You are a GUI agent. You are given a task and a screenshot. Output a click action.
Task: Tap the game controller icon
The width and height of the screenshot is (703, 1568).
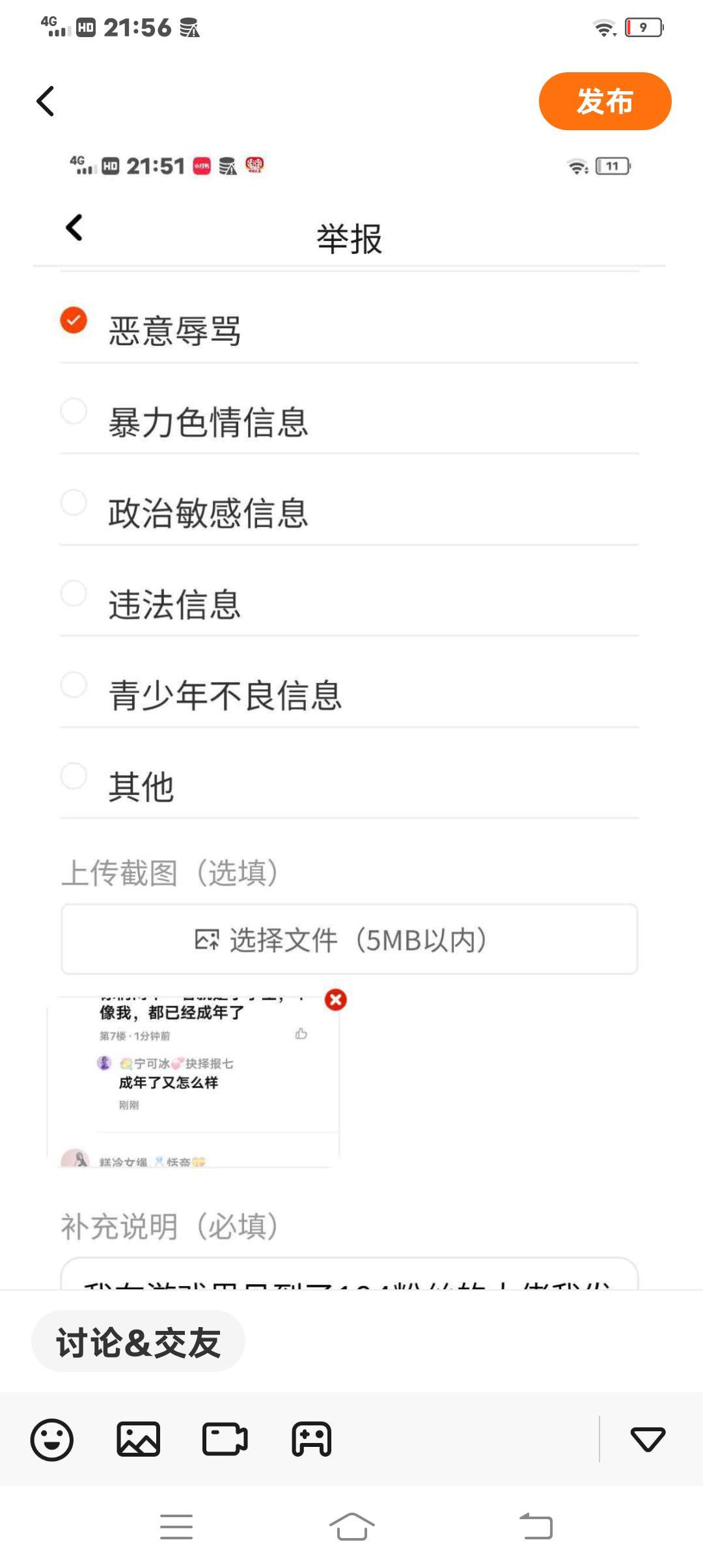[x=311, y=1439]
